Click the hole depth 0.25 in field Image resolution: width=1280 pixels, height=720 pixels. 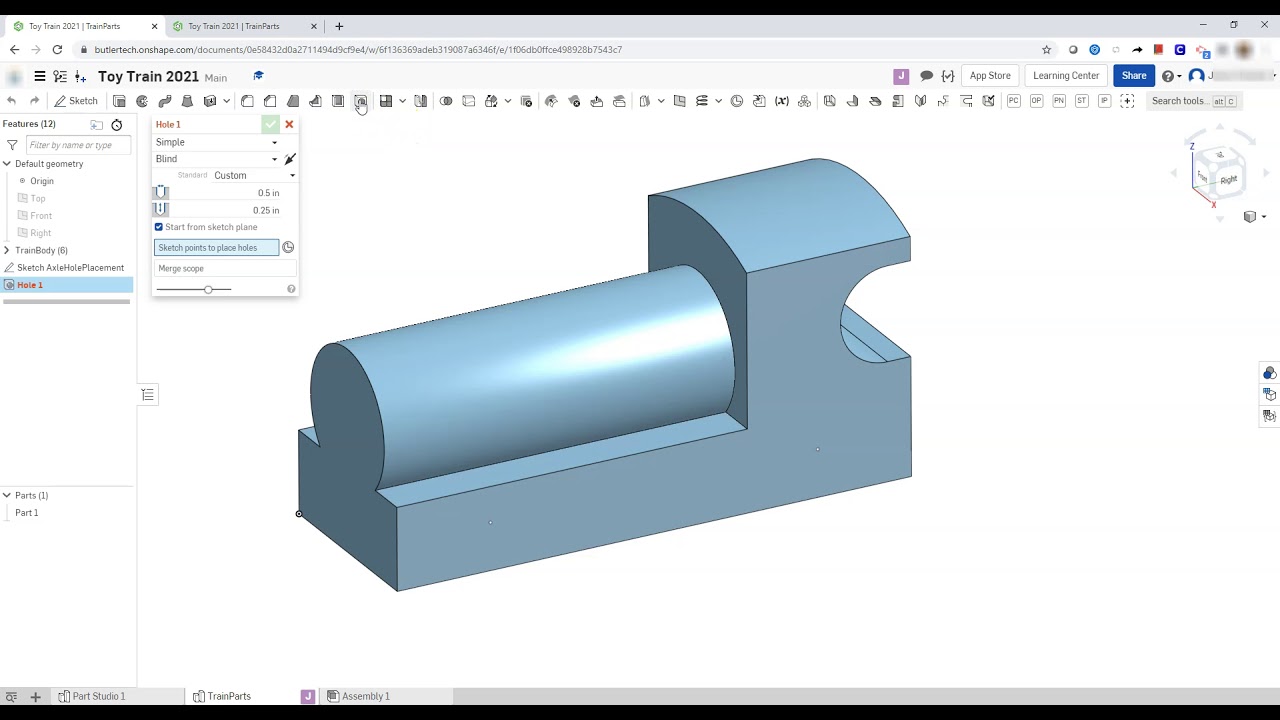(227, 210)
